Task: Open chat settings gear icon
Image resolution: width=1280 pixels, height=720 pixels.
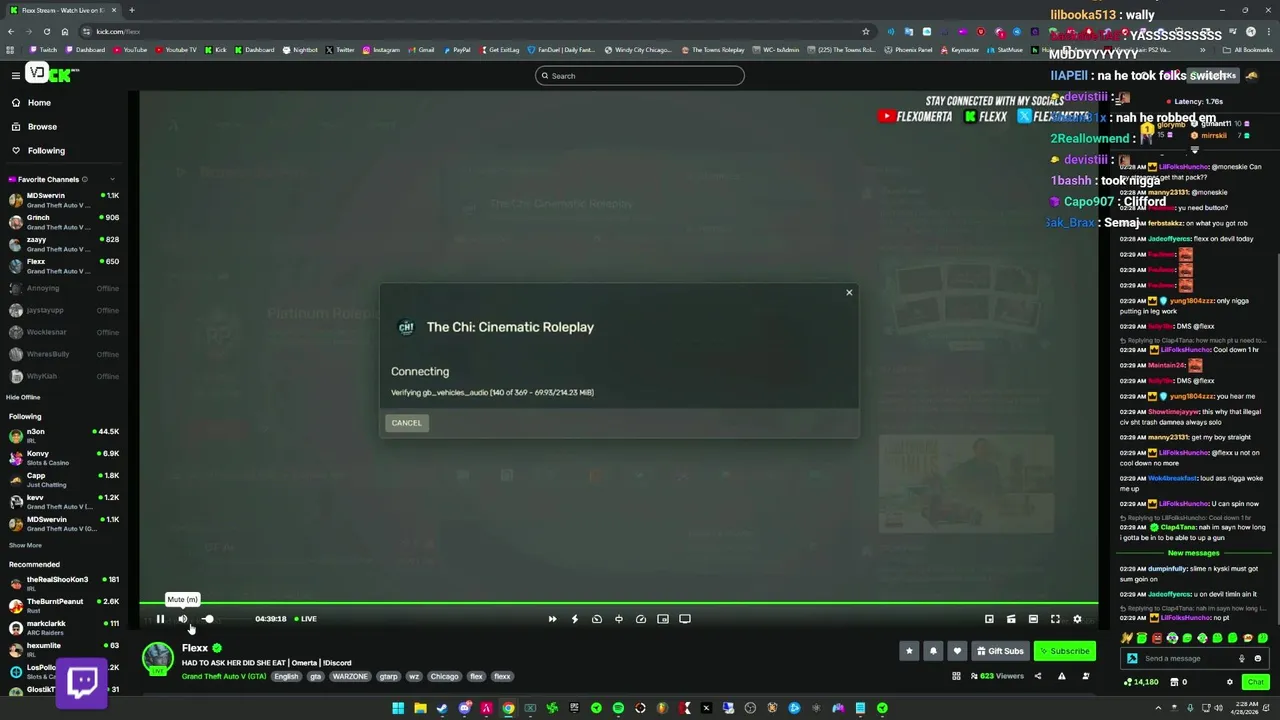Action: [x=1230, y=682]
